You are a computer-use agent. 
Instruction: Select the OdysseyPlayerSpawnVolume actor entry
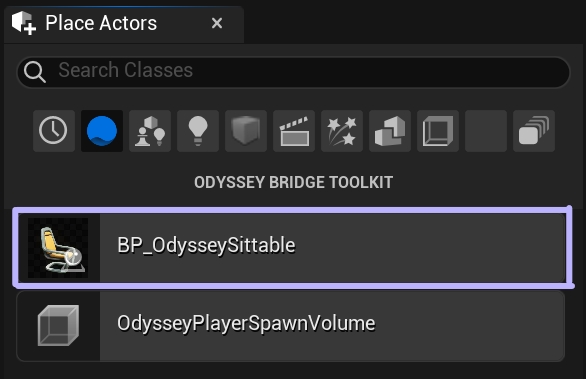click(x=291, y=326)
